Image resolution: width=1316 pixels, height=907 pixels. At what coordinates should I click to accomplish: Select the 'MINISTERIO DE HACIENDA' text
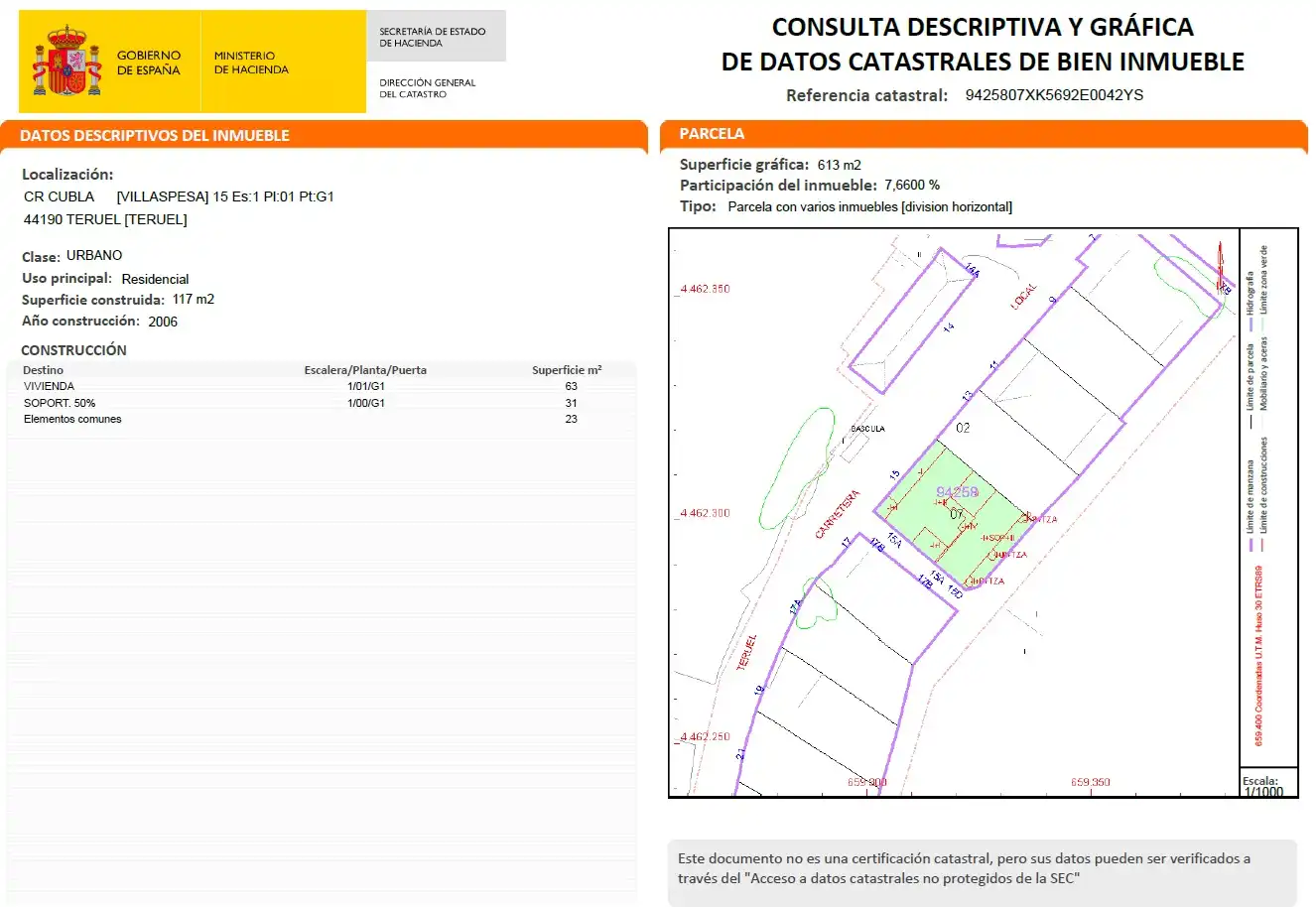(251, 63)
